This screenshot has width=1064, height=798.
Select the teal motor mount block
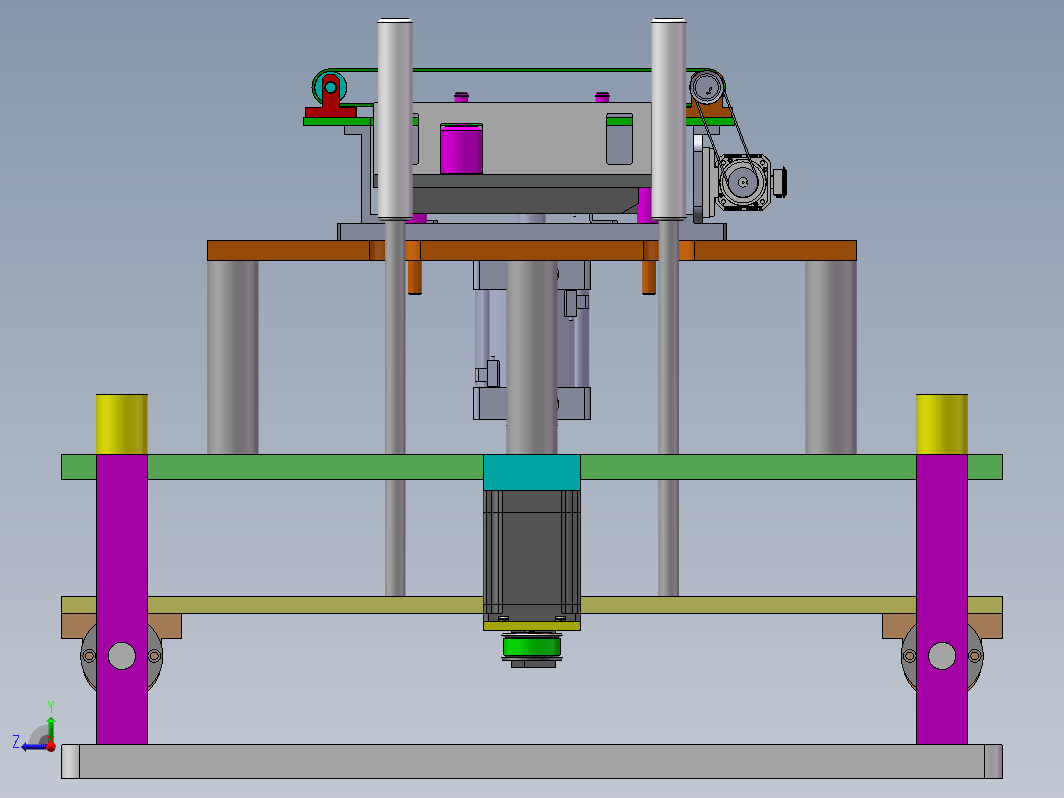tap(532, 472)
